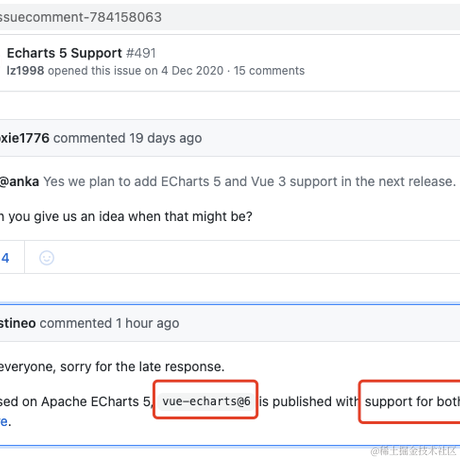The image size is (460, 460).
Task: Click the highlighted 'support for both' text
Action: pos(412,402)
